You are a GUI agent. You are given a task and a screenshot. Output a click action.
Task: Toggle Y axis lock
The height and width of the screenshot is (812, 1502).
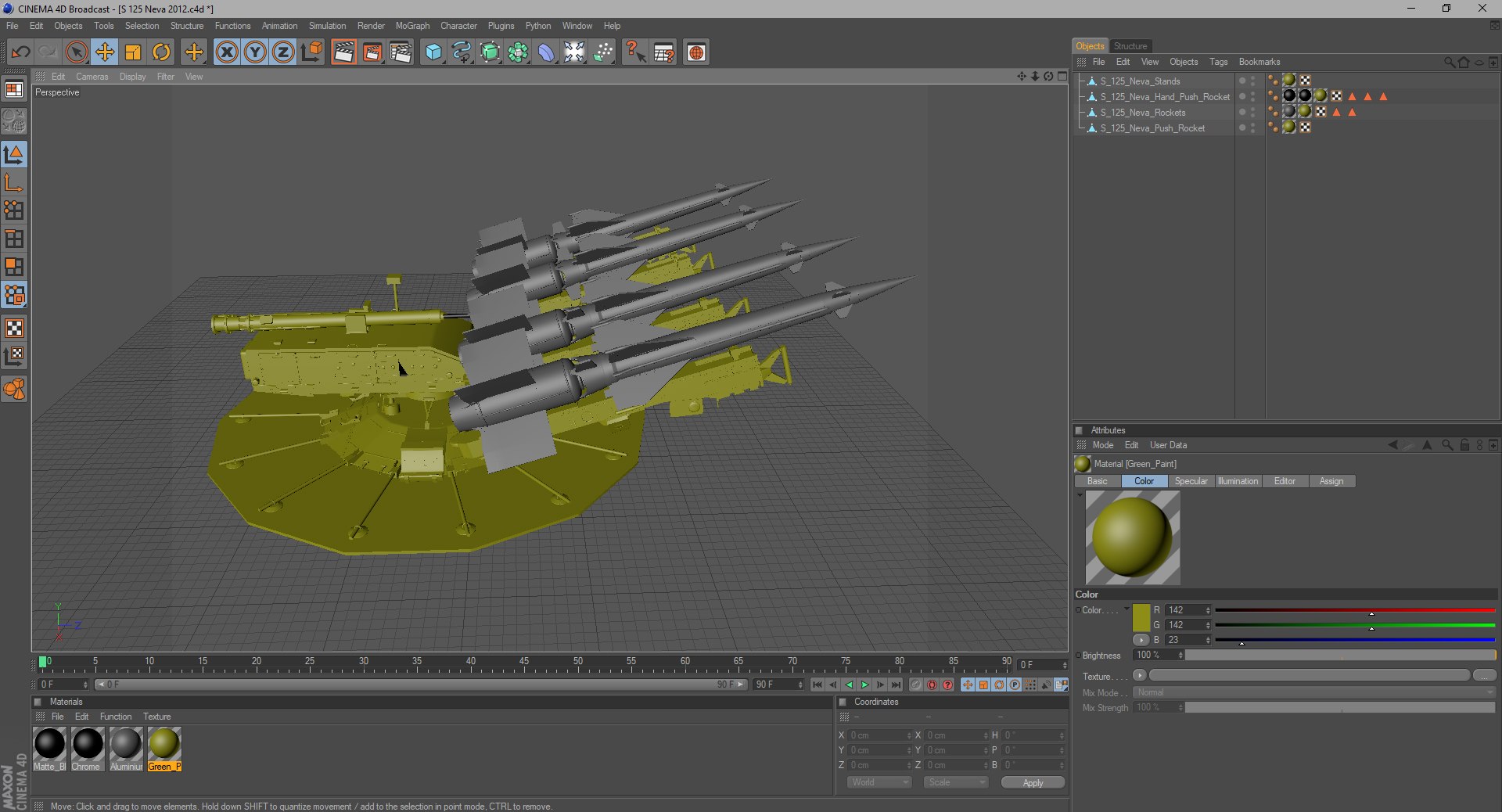point(255,52)
